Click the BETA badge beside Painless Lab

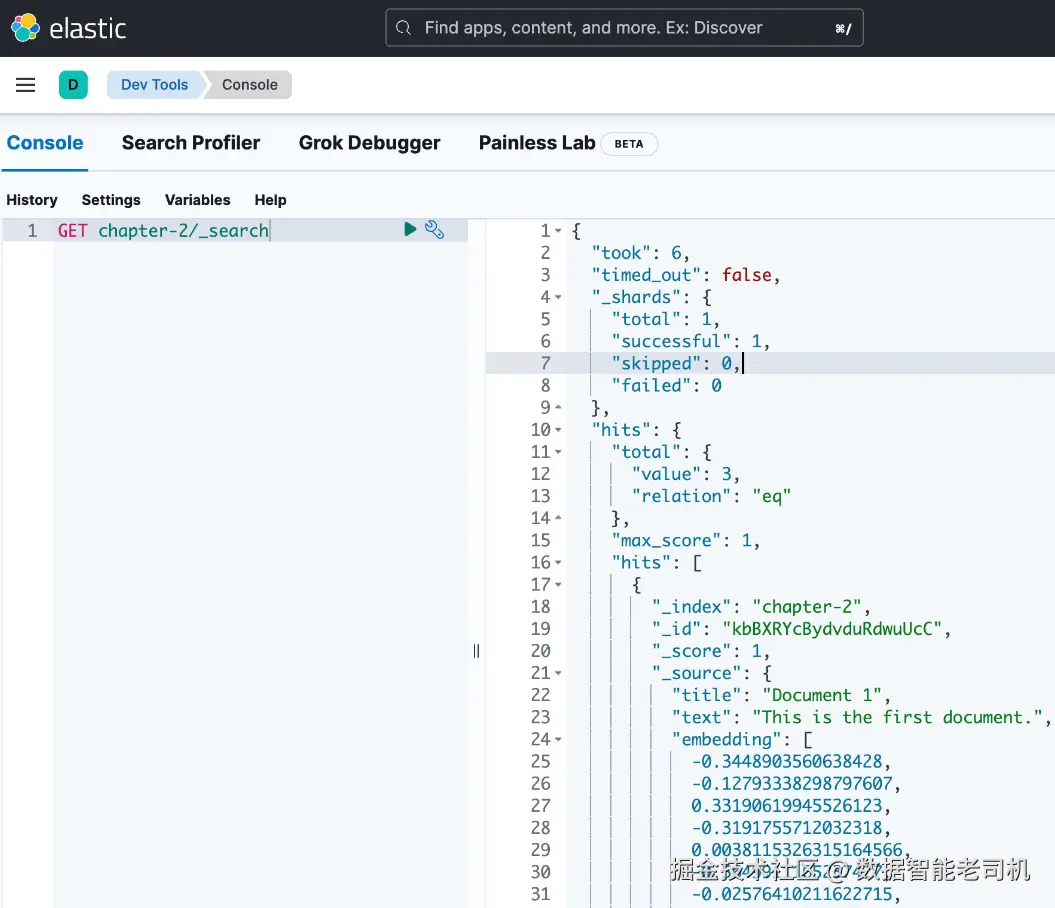tap(628, 144)
